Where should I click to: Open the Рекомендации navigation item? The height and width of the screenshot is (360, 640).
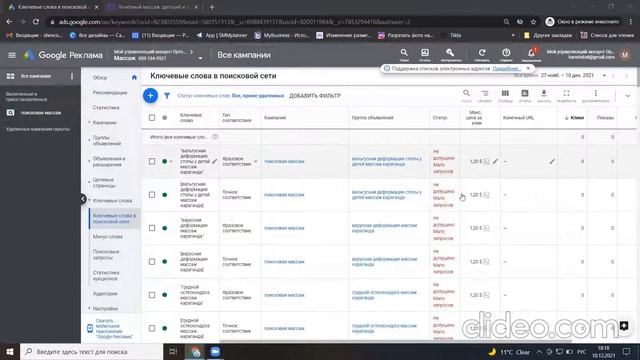pos(110,93)
